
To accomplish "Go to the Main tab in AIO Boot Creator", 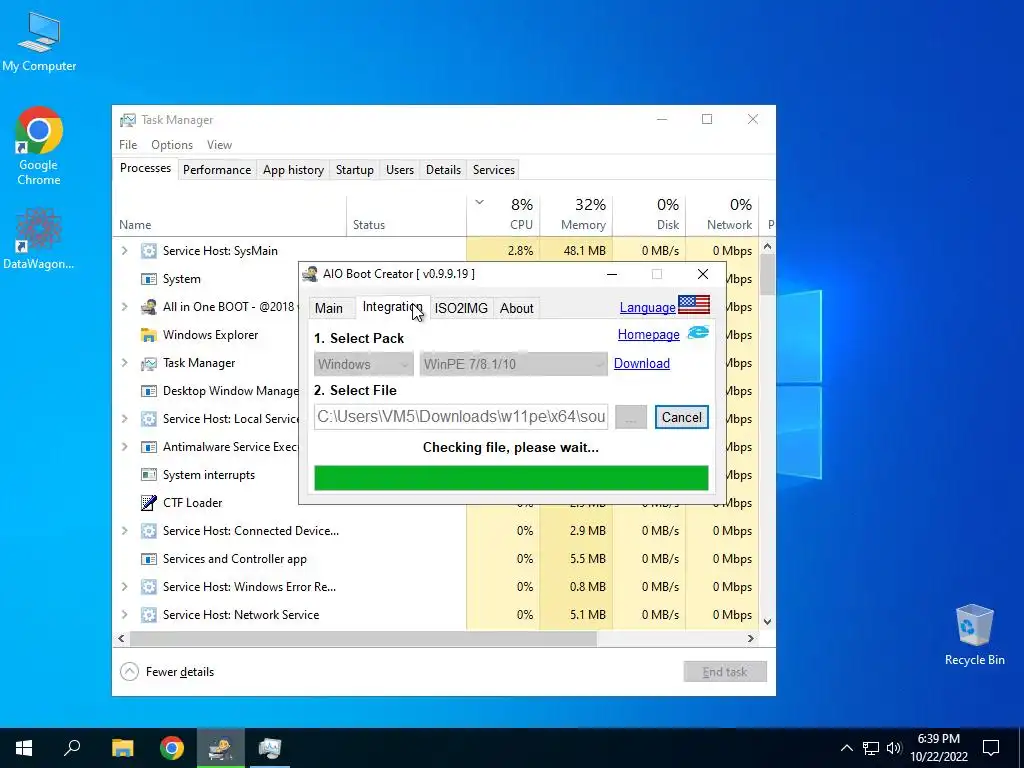I will [328, 308].
